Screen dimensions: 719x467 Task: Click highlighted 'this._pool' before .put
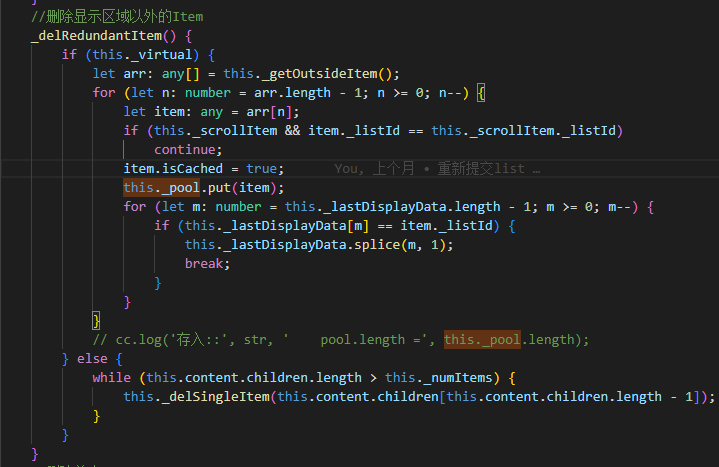tap(161, 188)
